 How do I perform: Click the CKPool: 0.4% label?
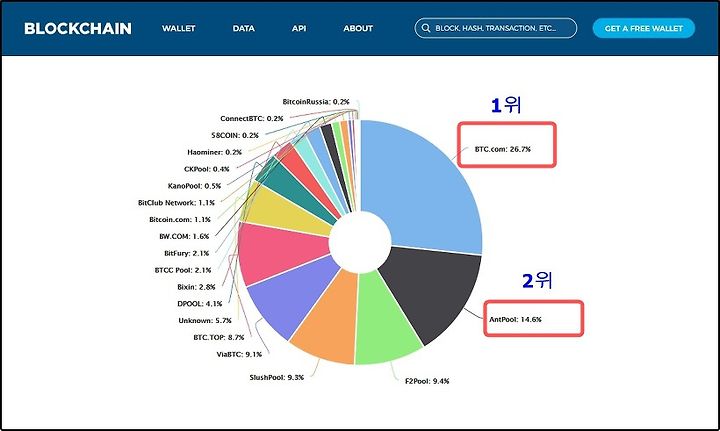click(x=207, y=169)
